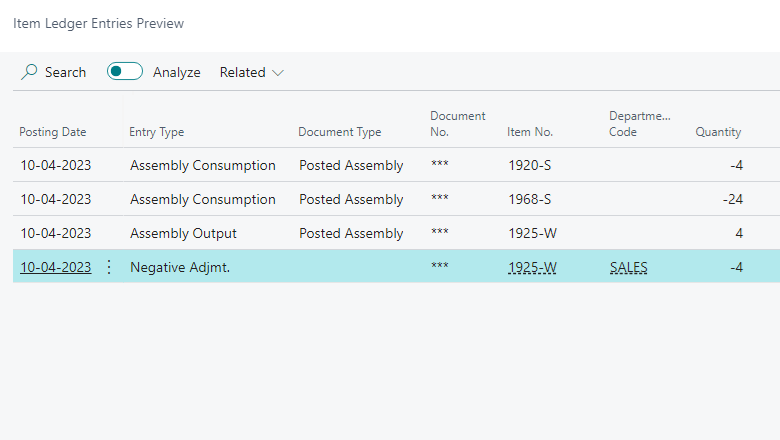Select the 1920-S Assembly Consumption row
Image resolution: width=780 pixels, height=440 pixels.
pyautogui.click(x=396, y=165)
